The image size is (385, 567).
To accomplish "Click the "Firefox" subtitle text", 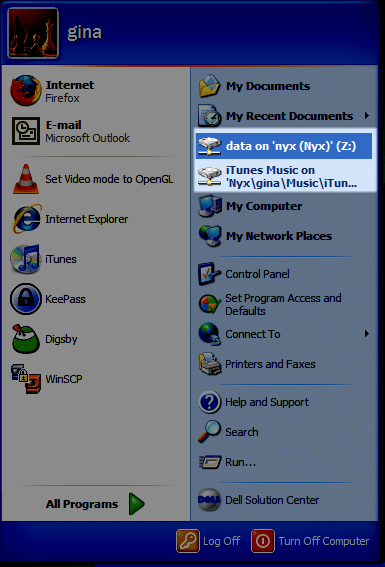I will [62, 98].
